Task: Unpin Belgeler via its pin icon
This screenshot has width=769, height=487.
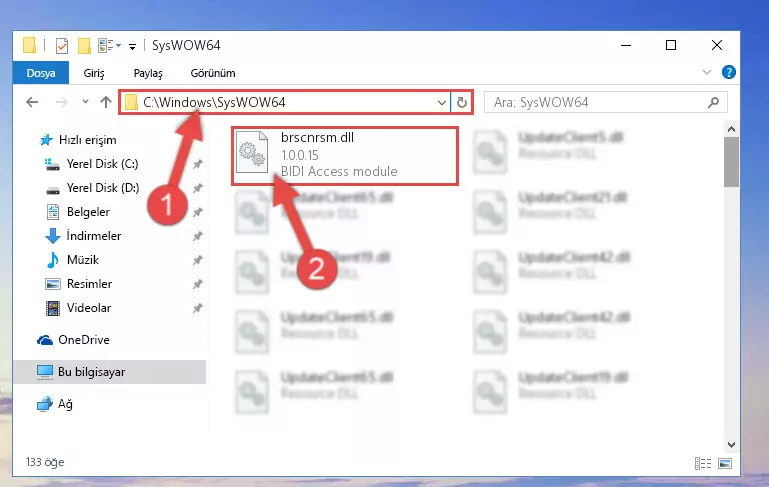Action: coord(198,212)
